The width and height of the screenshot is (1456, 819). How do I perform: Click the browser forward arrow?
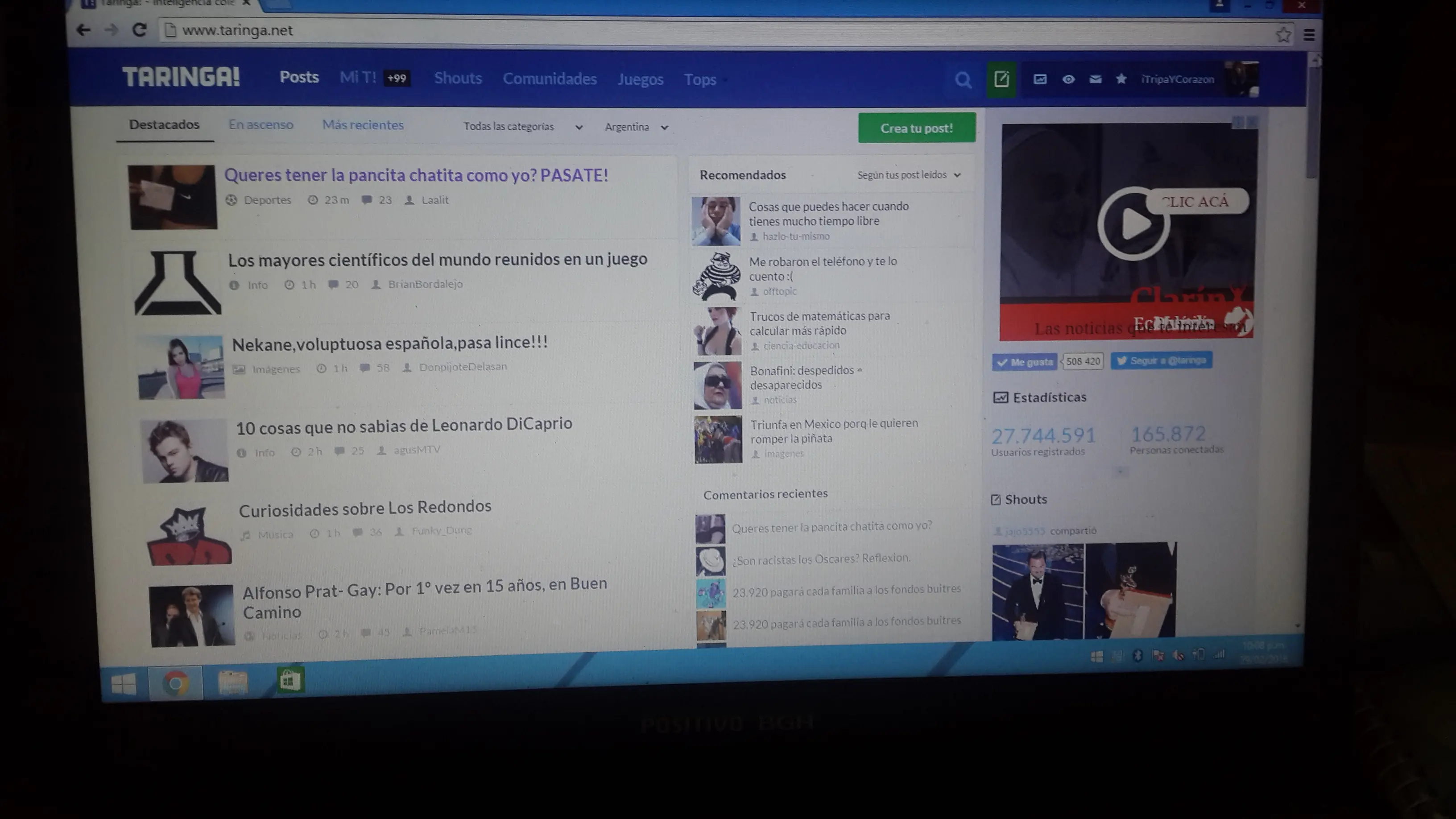112,30
